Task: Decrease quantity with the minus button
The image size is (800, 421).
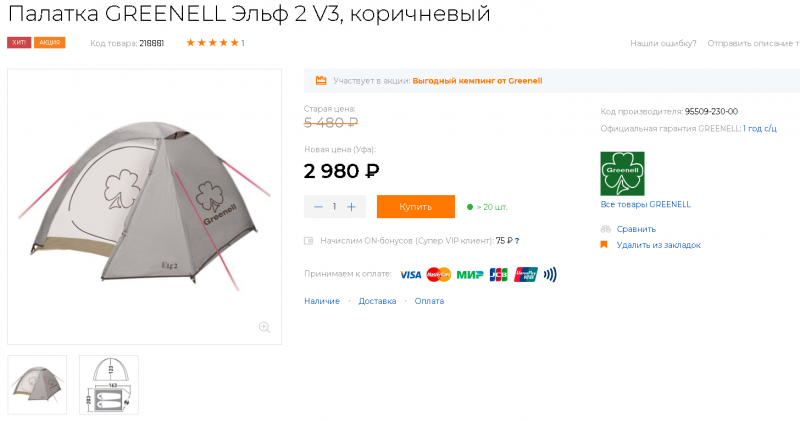Action: (318, 207)
